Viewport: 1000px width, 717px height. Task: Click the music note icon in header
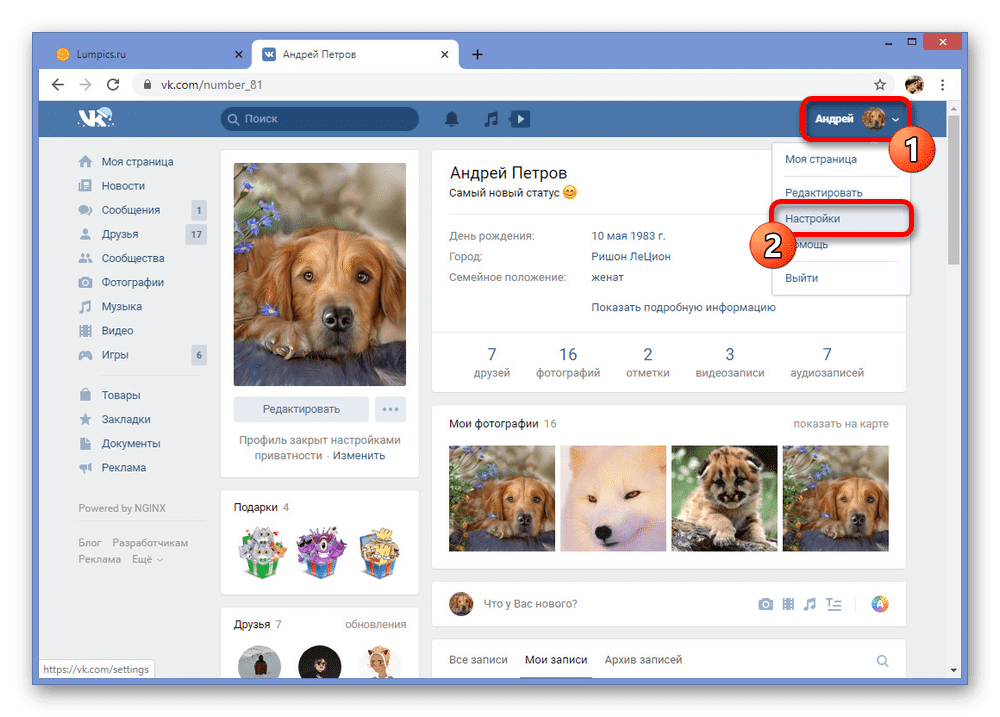(x=490, y=119)
